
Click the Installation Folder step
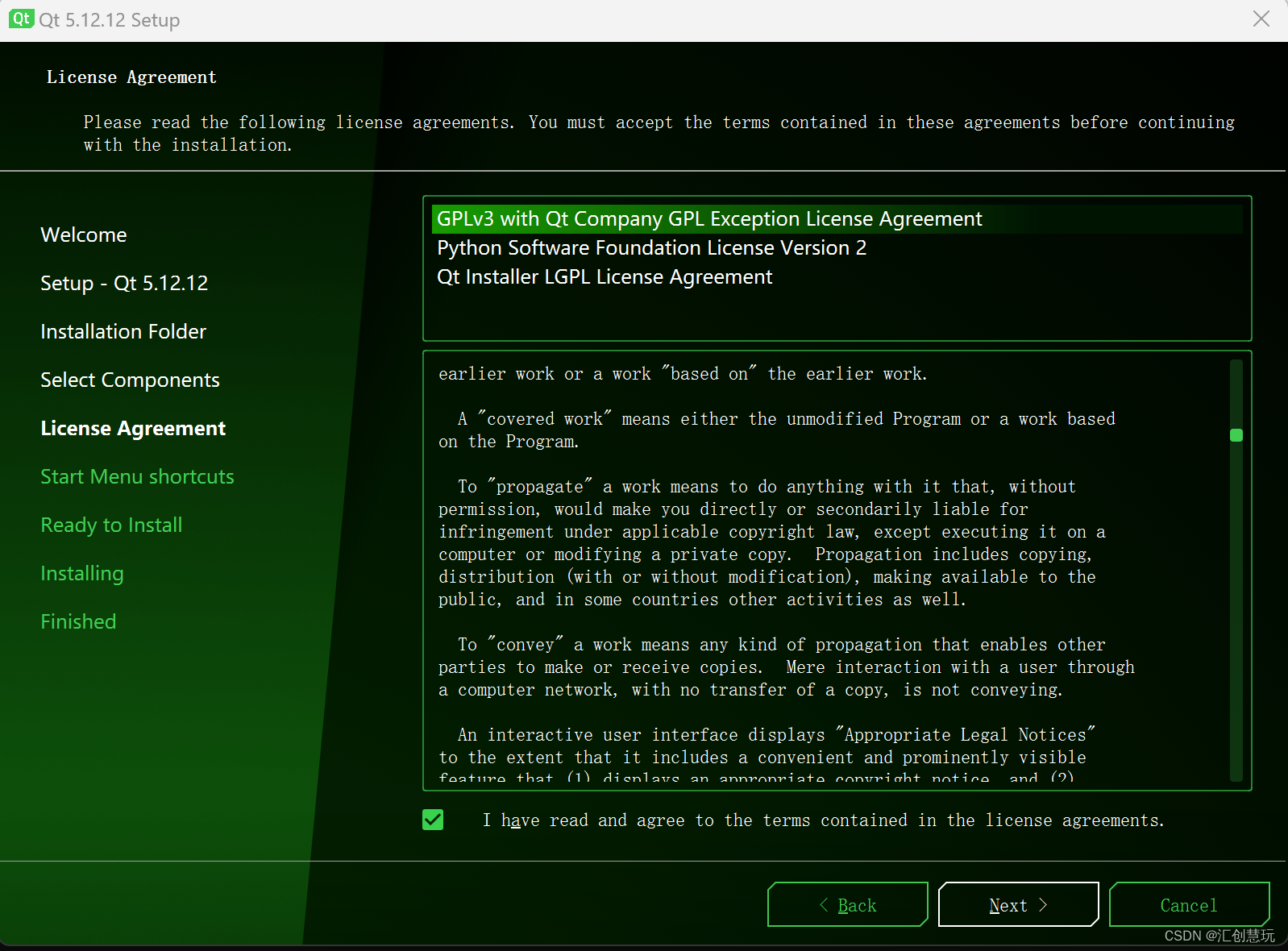[123, 332]
